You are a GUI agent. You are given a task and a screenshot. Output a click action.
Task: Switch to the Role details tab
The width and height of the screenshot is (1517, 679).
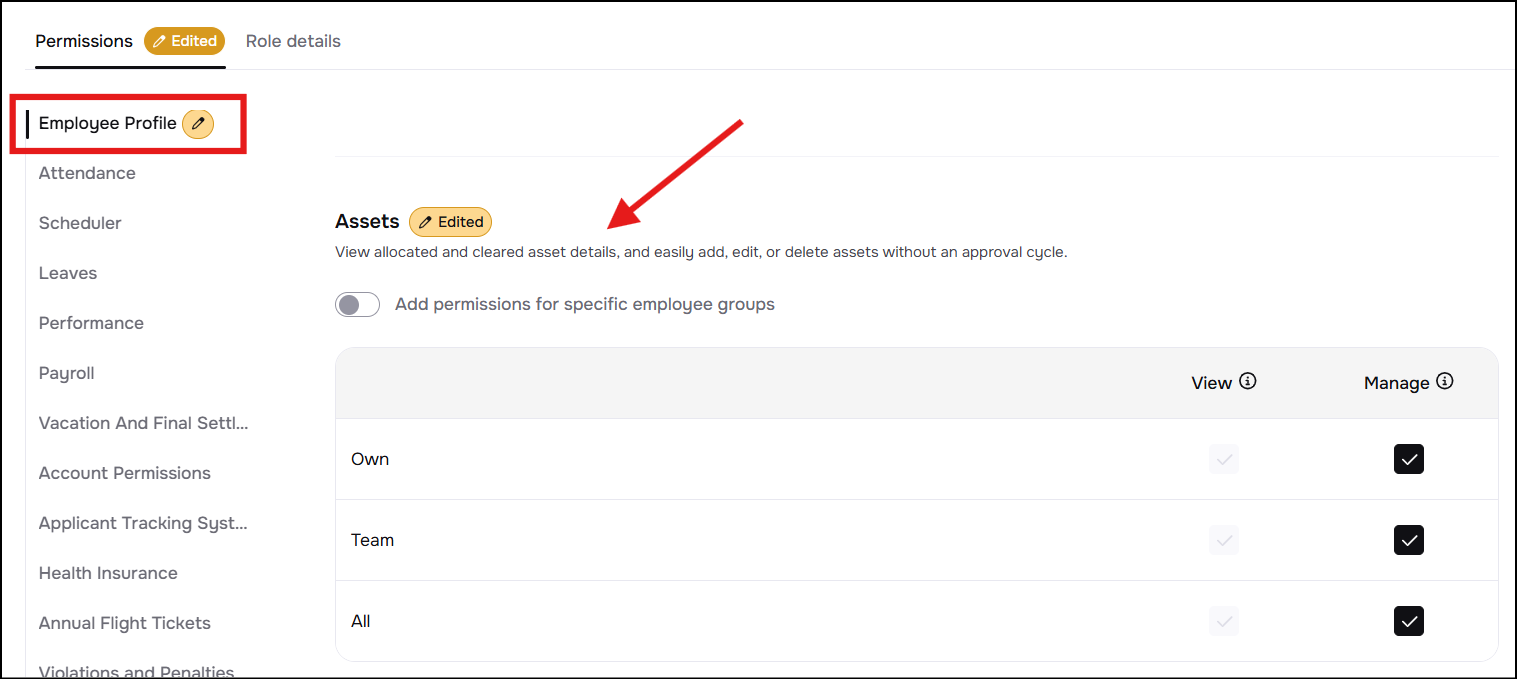(x=293, y=41)
